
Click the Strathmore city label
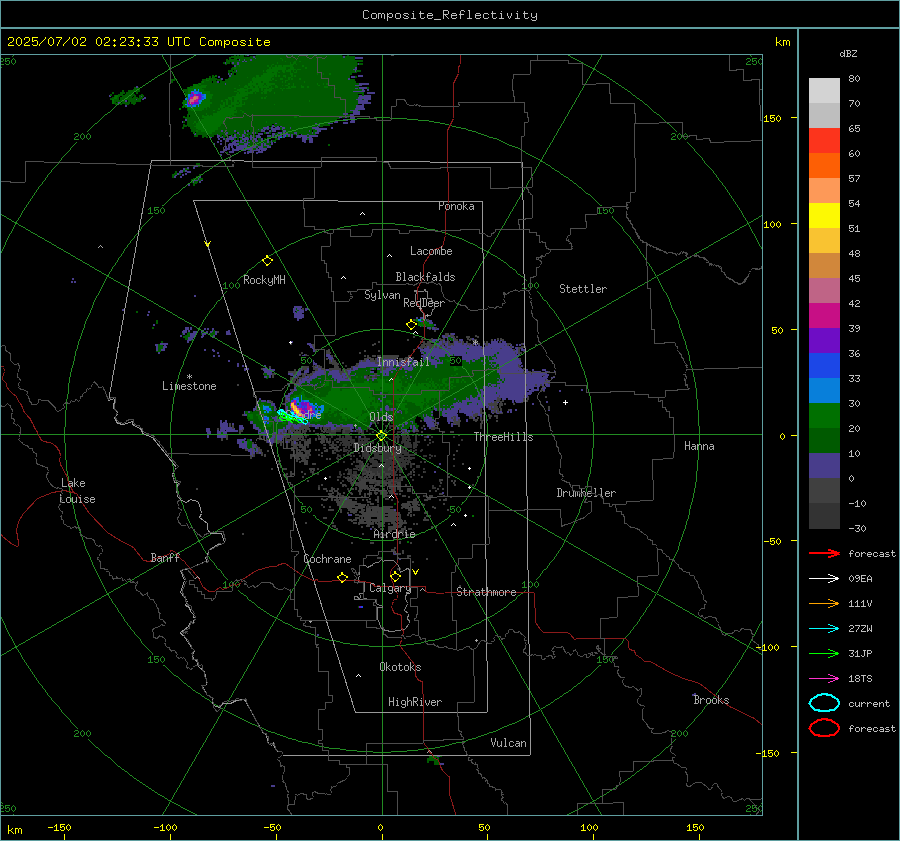(486, 592)
